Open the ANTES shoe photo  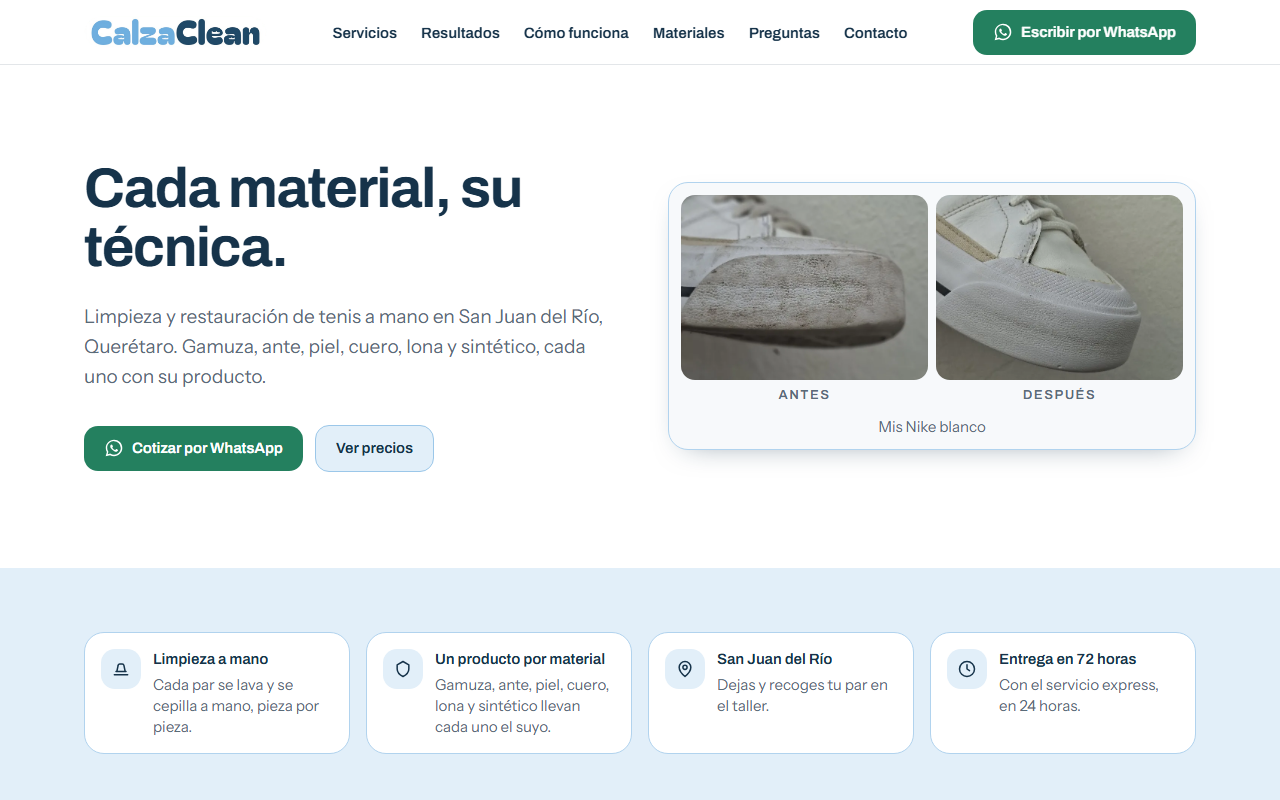pyautogui.click(x=804, y=287)
